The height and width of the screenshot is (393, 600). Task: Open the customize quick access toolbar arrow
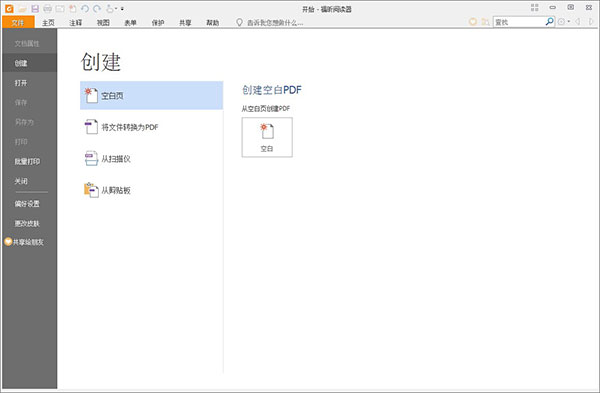(x=122, y=8)
